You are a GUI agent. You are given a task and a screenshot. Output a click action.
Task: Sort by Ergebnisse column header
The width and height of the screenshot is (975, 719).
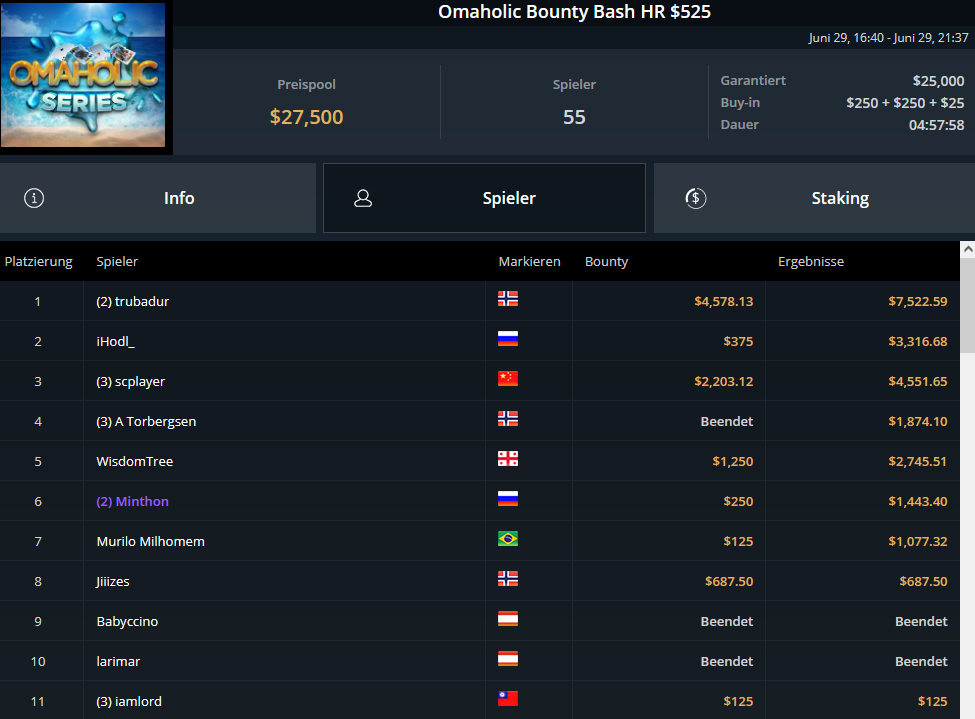(811, 261)
